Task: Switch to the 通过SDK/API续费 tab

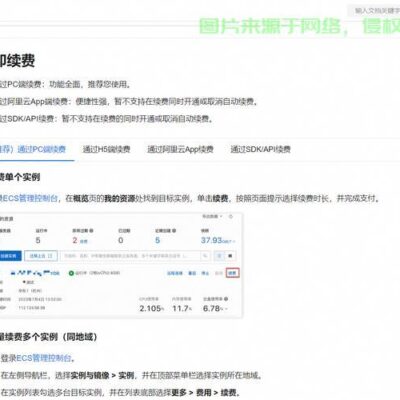Action: click(x=260, y=149)
